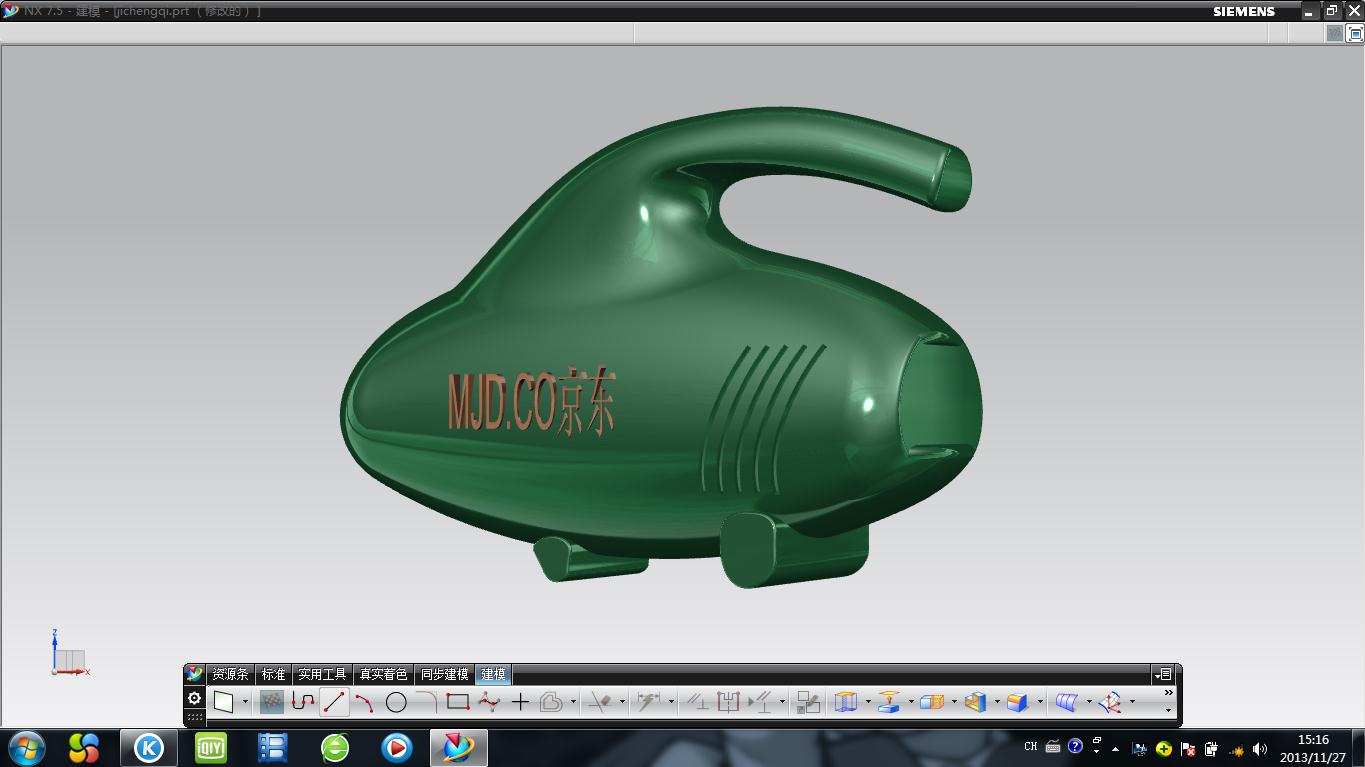The height and width of the screenshot is (767, 1365).
Task: Click the Show All Constraints icon
Action: 728,702
